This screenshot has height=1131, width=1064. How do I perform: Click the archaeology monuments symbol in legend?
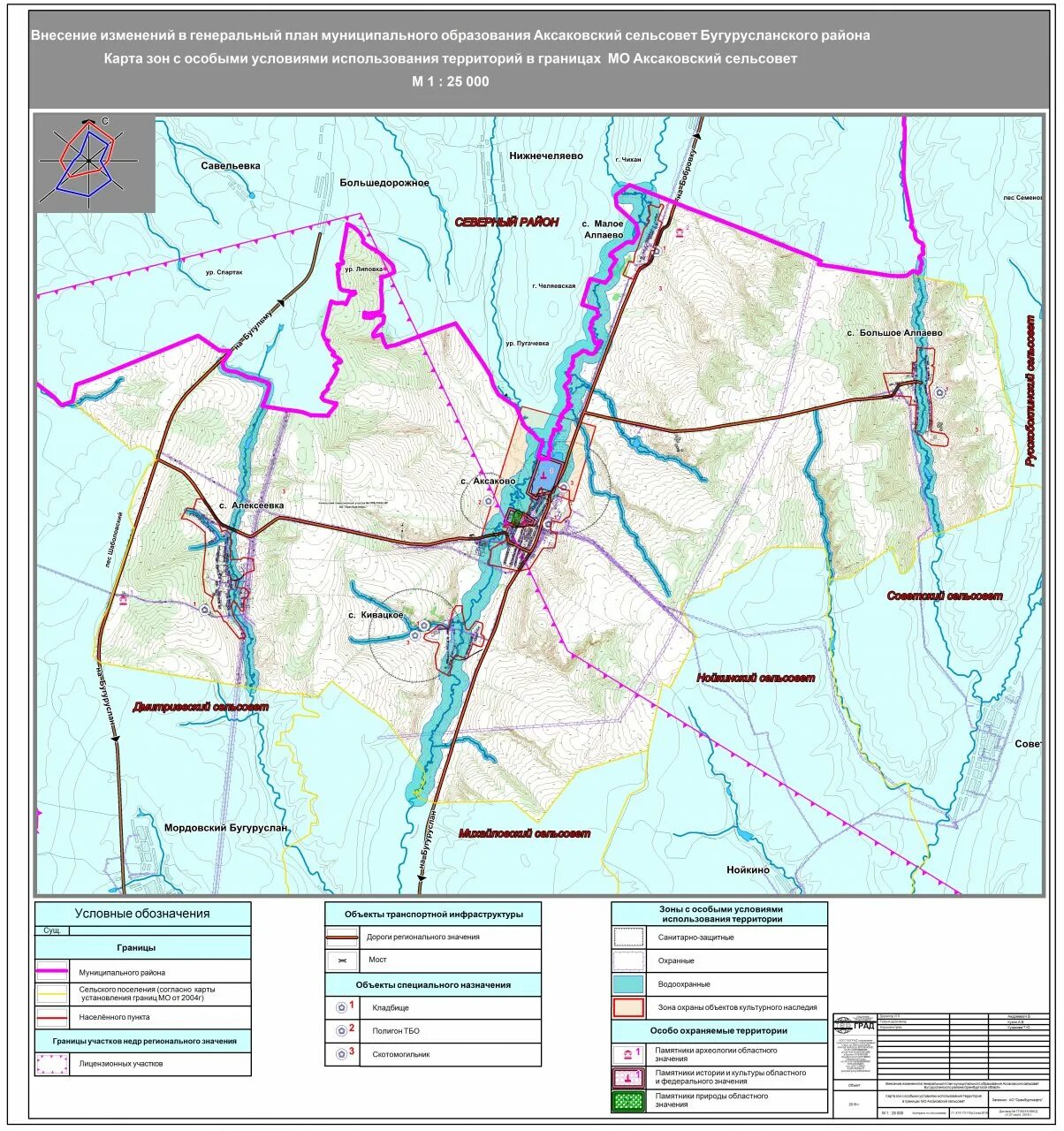630,1054
